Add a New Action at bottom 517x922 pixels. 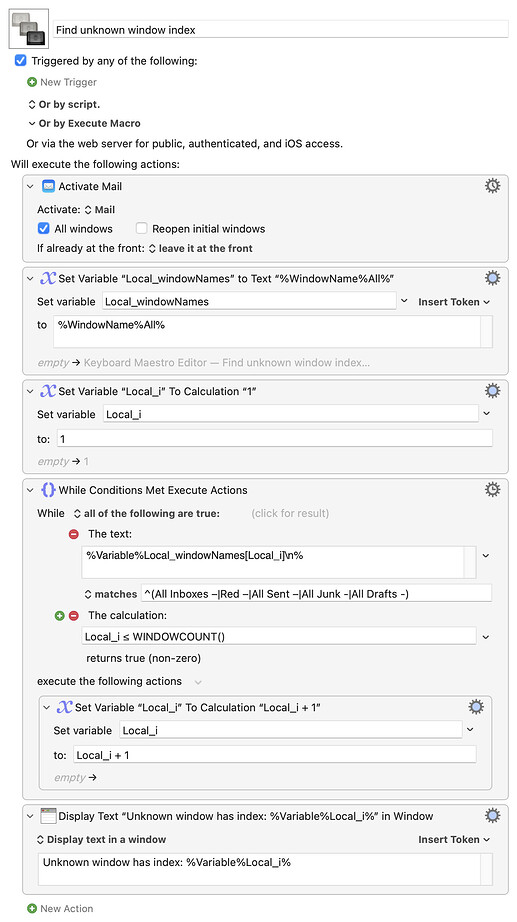60,908
